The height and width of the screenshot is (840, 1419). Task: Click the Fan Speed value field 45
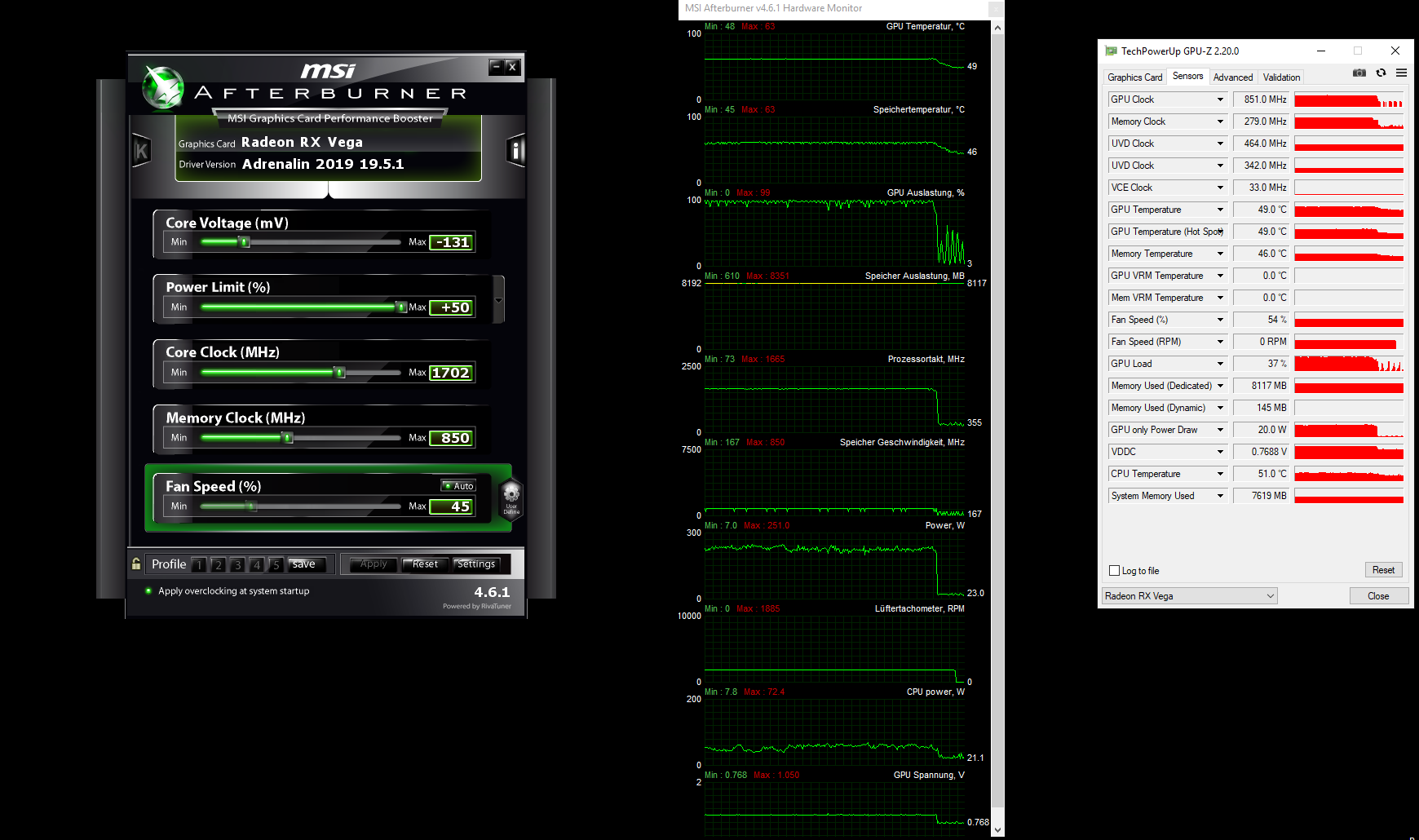(452, 506)
